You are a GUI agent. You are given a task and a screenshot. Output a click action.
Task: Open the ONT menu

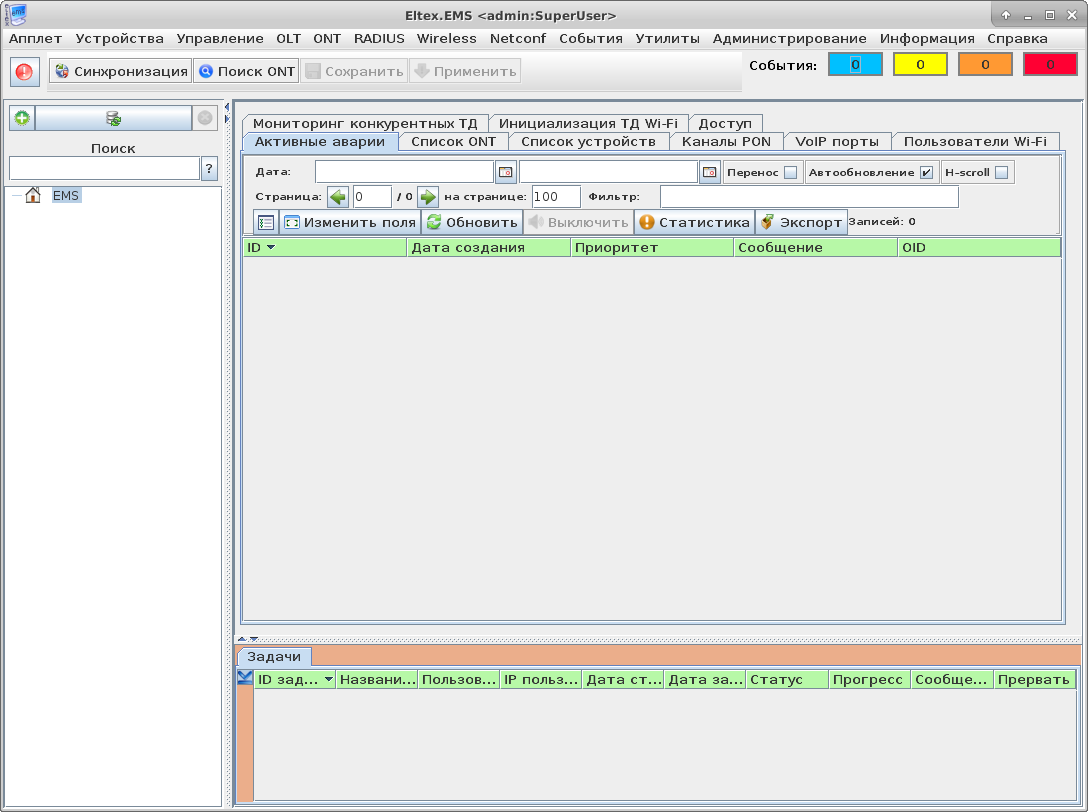click(x=327, y=39)
